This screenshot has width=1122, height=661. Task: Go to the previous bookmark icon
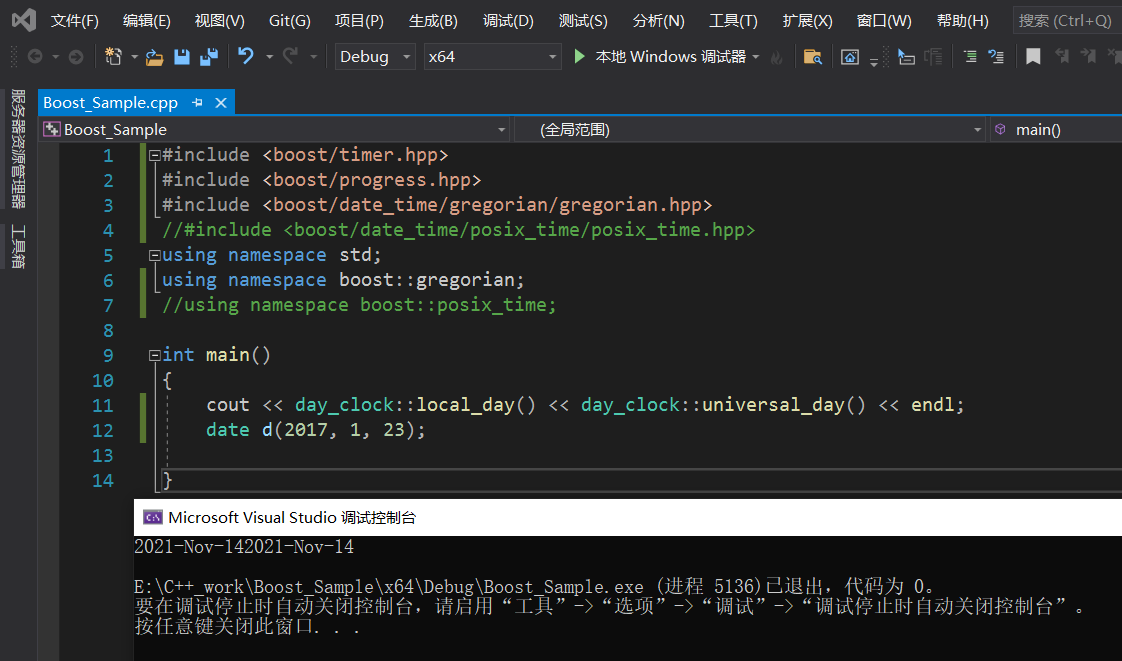click(1062, 56)
